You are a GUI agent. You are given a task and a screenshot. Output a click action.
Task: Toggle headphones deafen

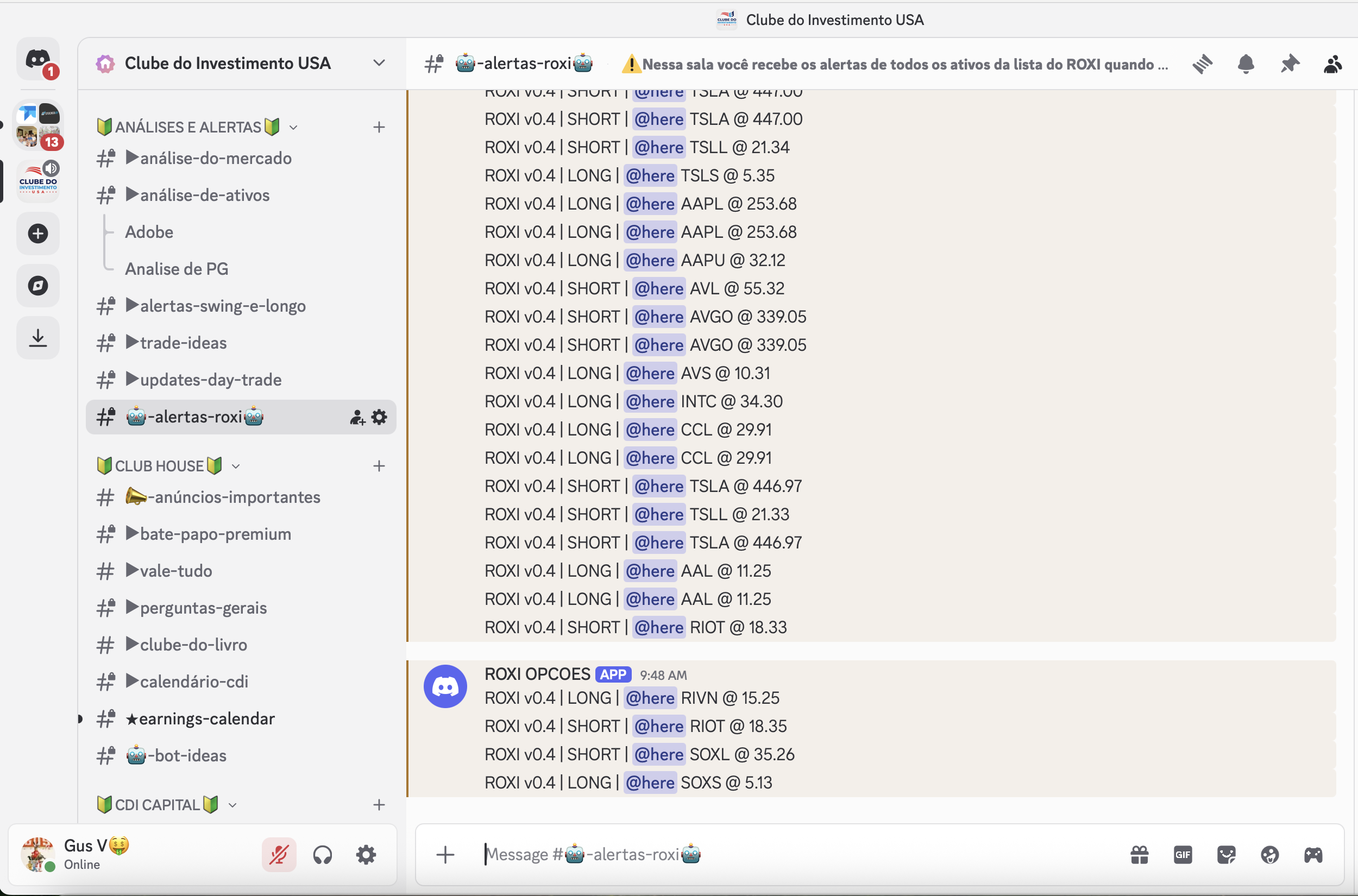322,855
